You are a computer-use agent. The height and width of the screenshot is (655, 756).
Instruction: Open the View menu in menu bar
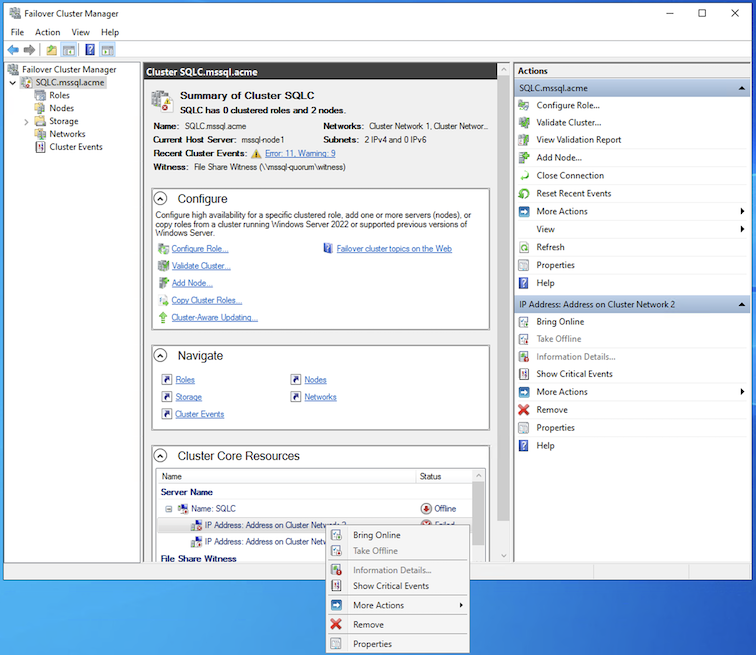[81, 32]
